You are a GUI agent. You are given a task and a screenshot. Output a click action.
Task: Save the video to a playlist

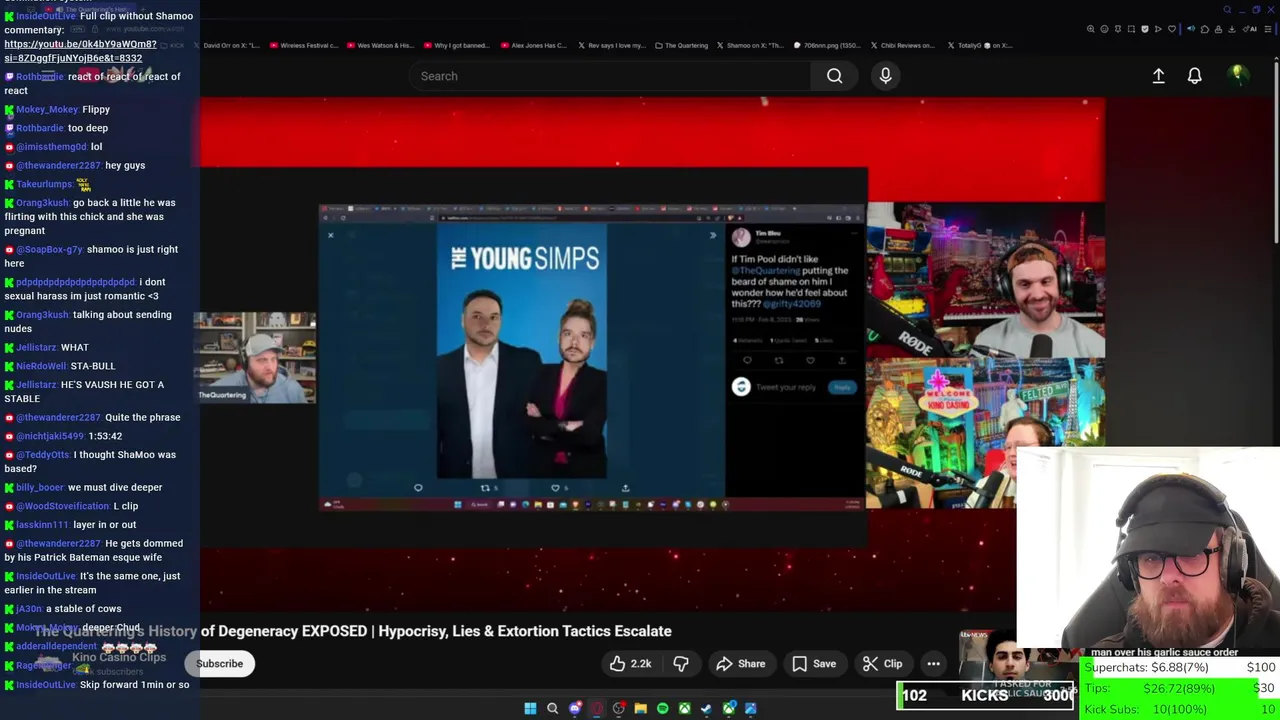coord(814,663)
